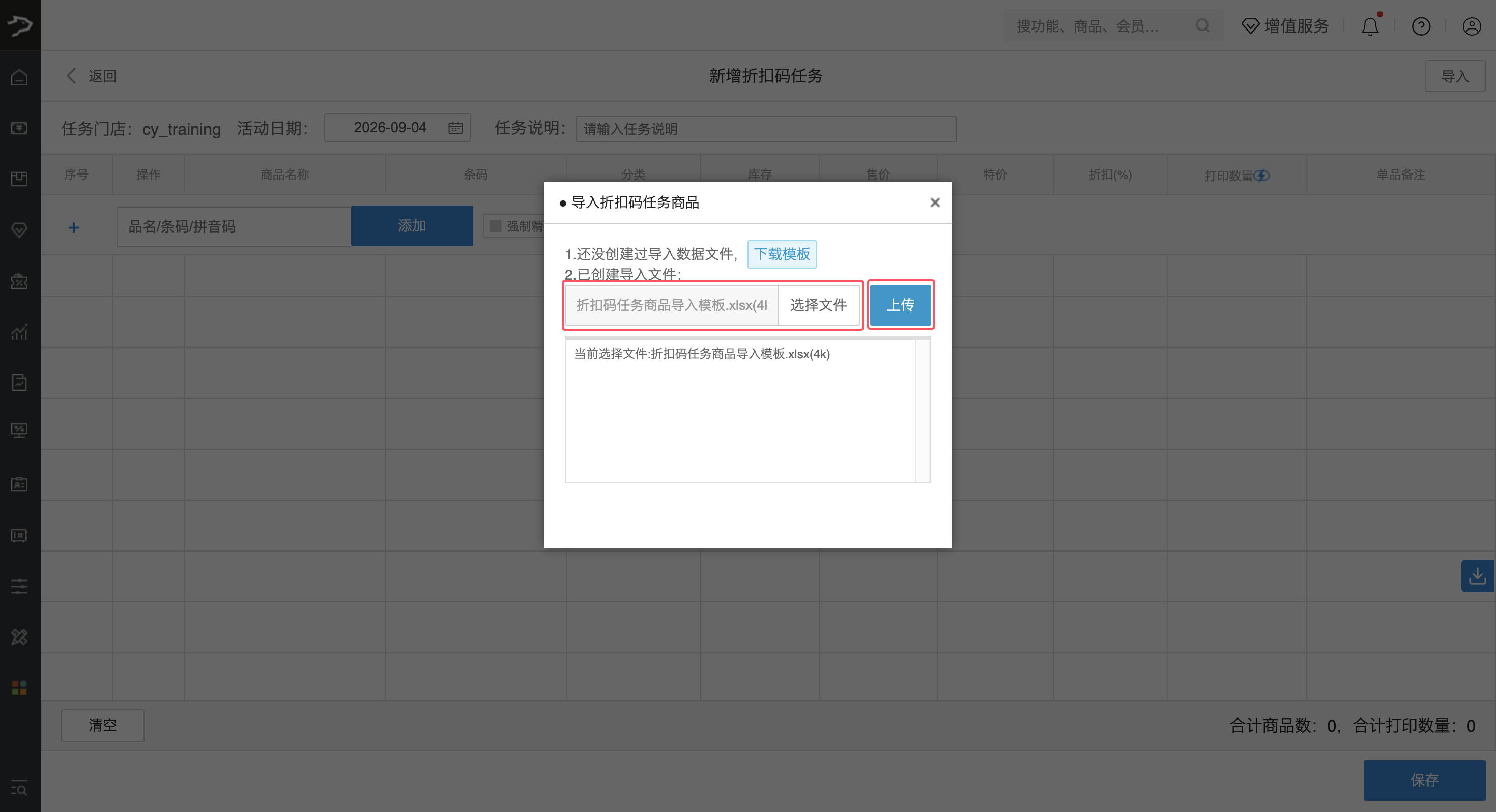The width and height of the screenshot is (1496, 812).
Task: Click the 下载模板 link
Action: (782, 254)
